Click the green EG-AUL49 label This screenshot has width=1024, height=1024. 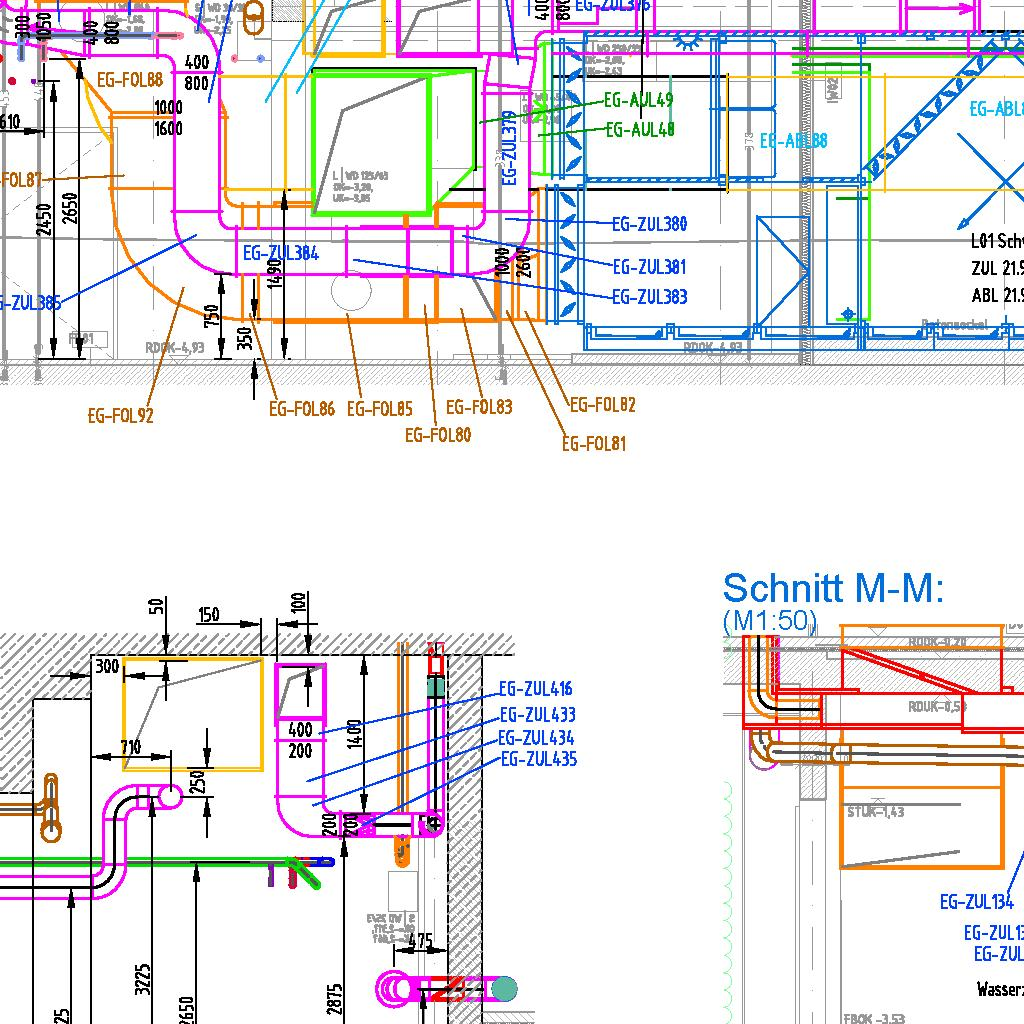639,100
